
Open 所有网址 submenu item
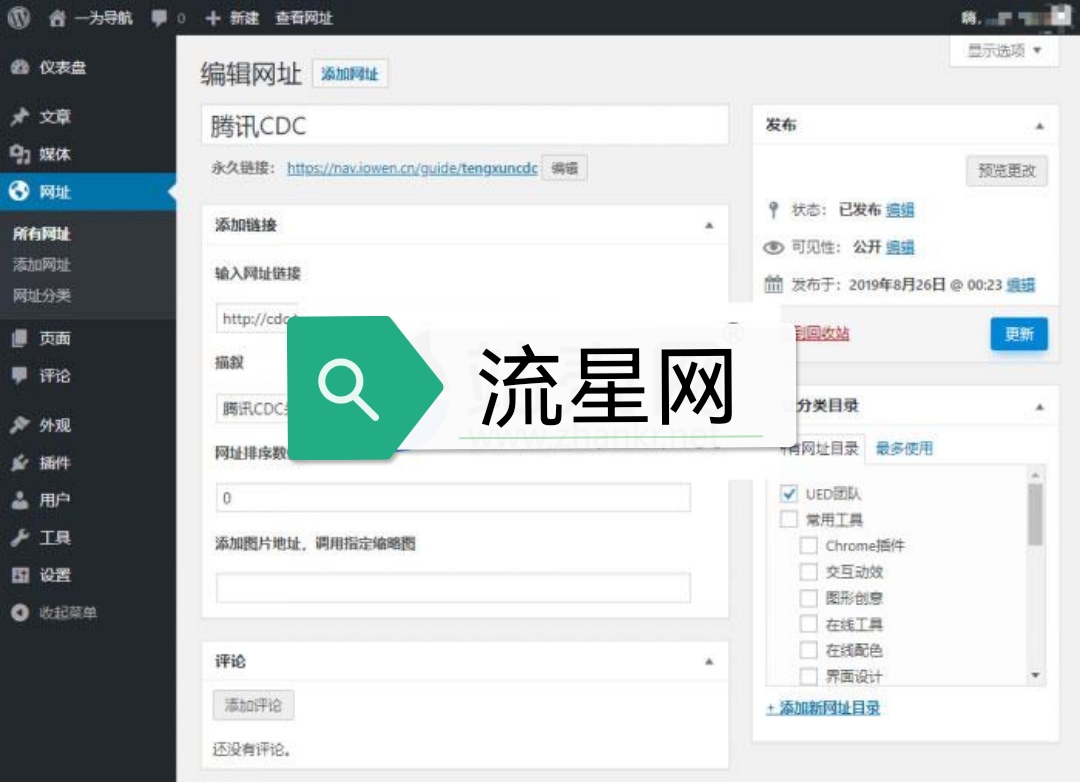41,234
